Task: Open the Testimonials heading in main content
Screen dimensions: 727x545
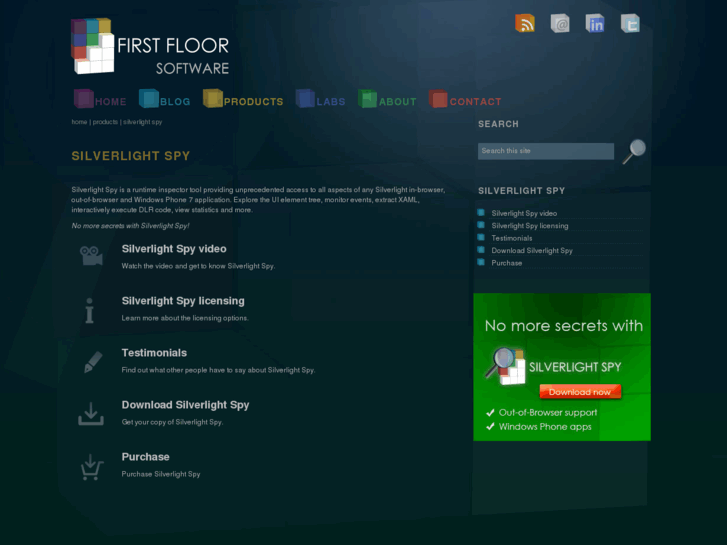Action: click(x=154, y=353)
